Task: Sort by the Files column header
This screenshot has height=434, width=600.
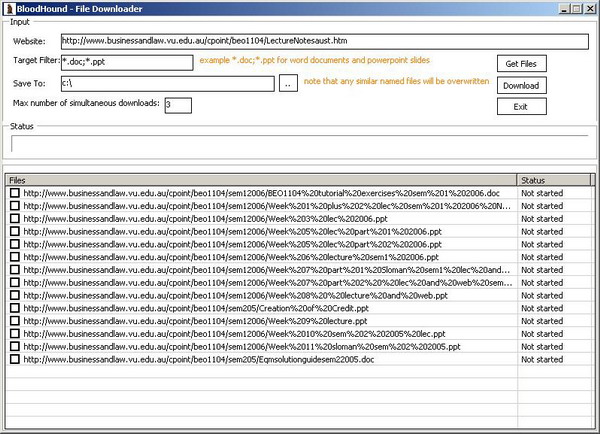Action: [261, 180]
